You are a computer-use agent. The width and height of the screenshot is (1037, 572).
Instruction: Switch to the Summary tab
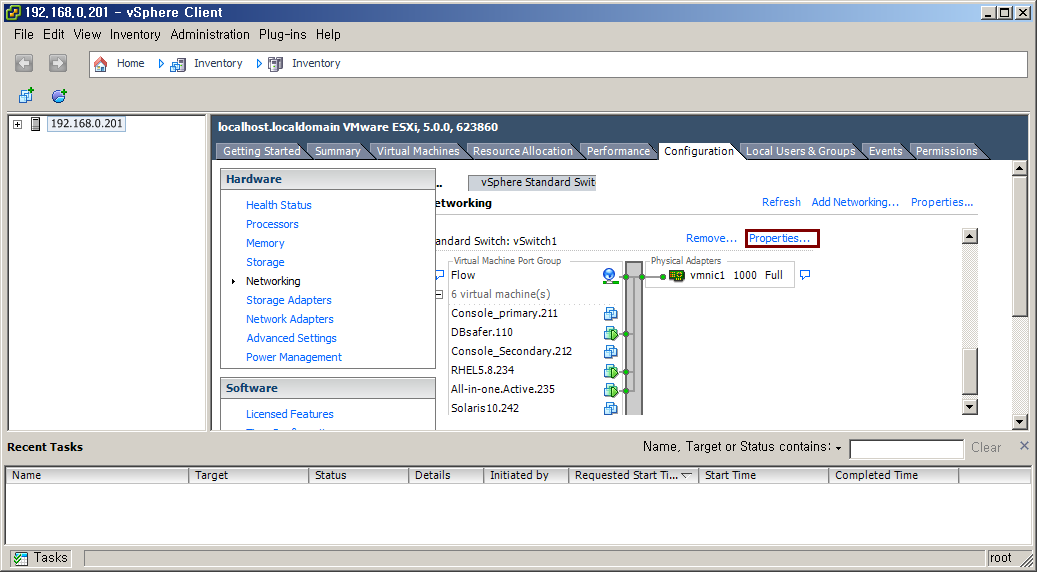point(337,151)
